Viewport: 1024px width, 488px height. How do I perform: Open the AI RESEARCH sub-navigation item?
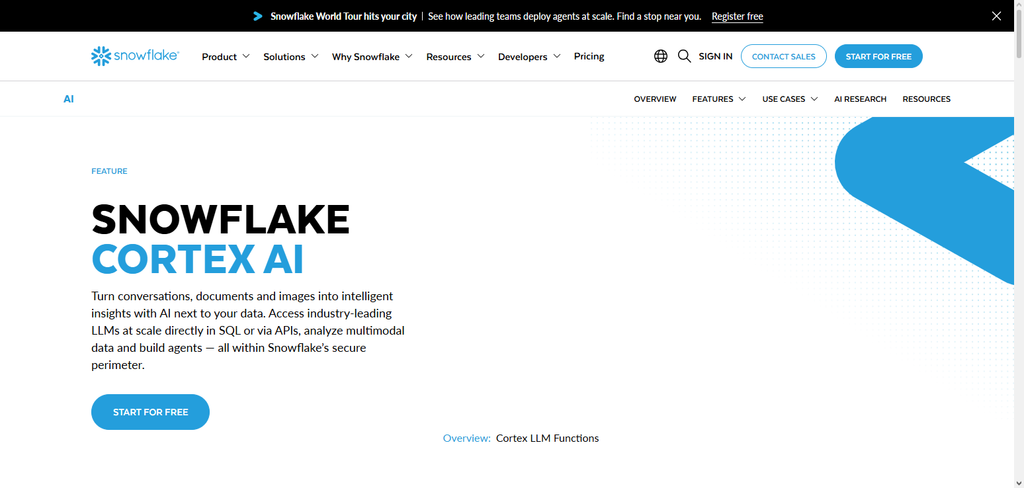coord(860,99)
